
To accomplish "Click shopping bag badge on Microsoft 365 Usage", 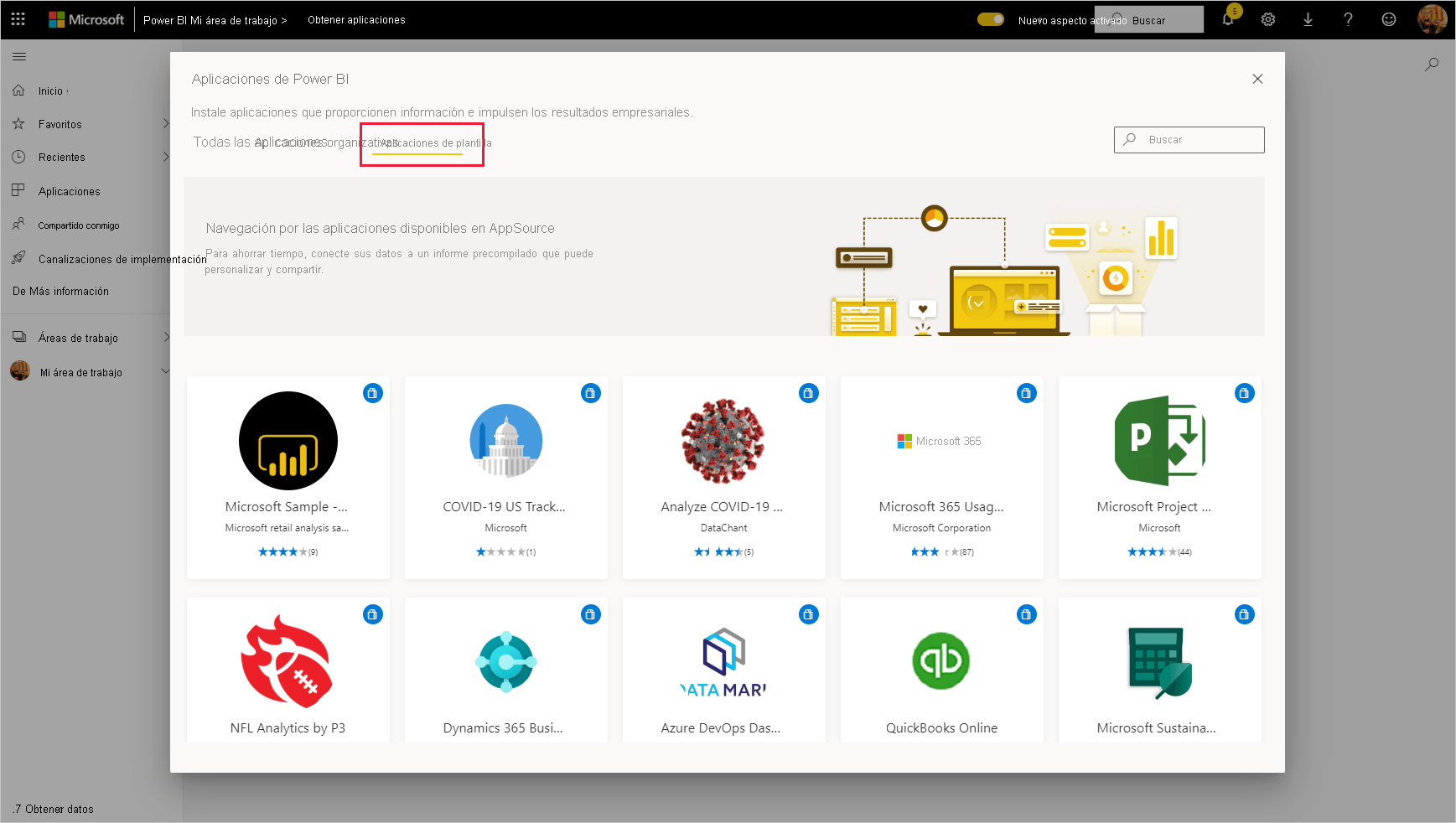I will [1027, 393].
